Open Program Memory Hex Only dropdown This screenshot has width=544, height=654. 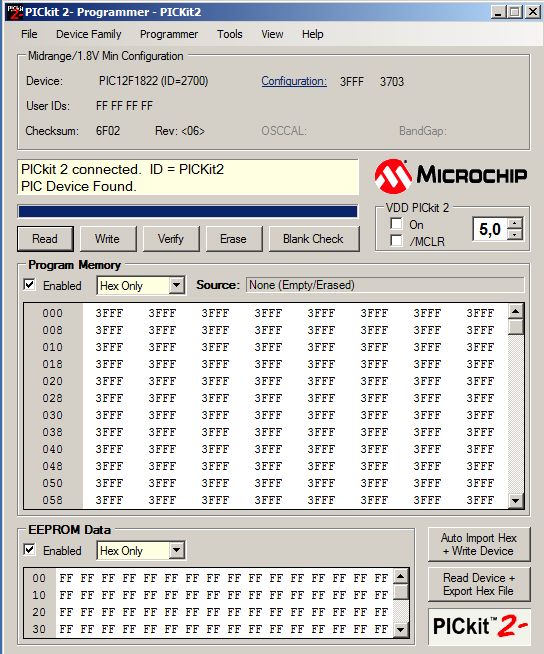pos(177,286)
